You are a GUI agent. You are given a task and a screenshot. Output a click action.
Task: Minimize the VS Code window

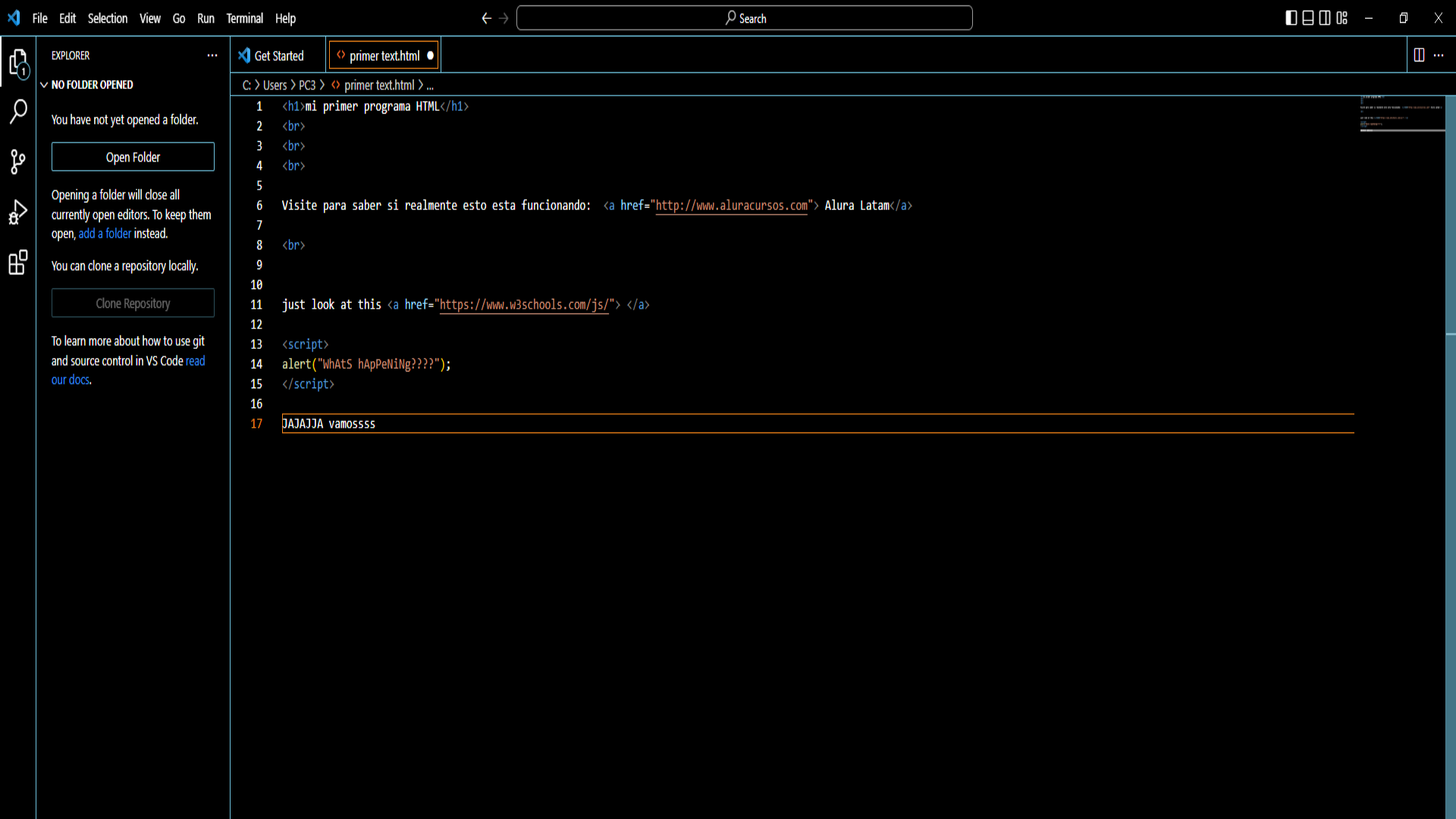point(1369,18)
